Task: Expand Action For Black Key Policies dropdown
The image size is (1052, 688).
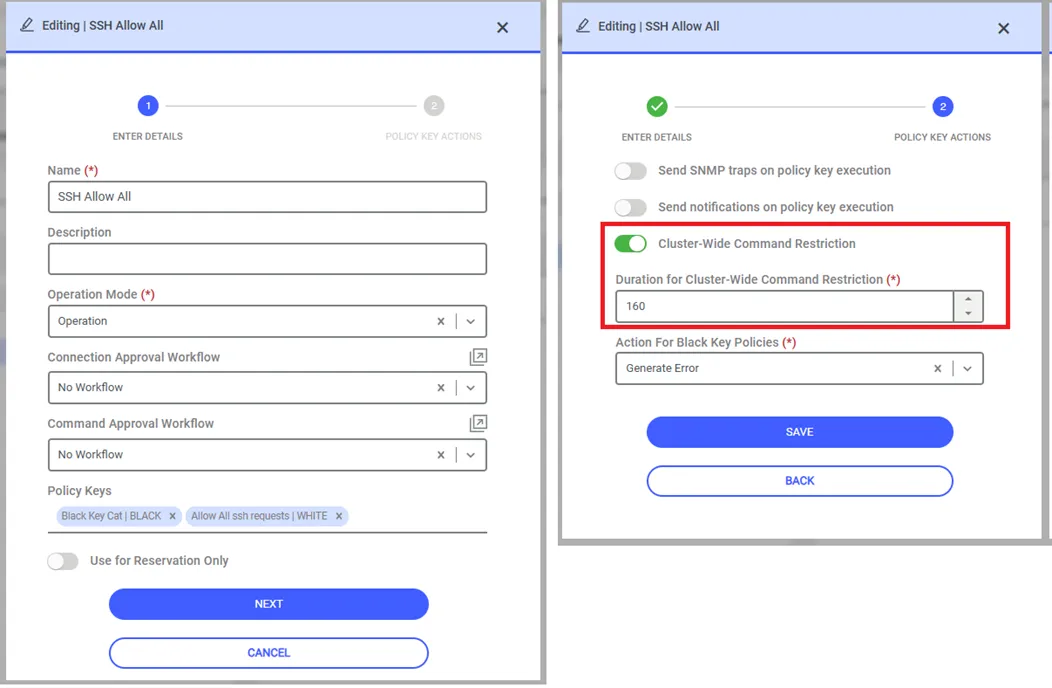Action: 967,368
